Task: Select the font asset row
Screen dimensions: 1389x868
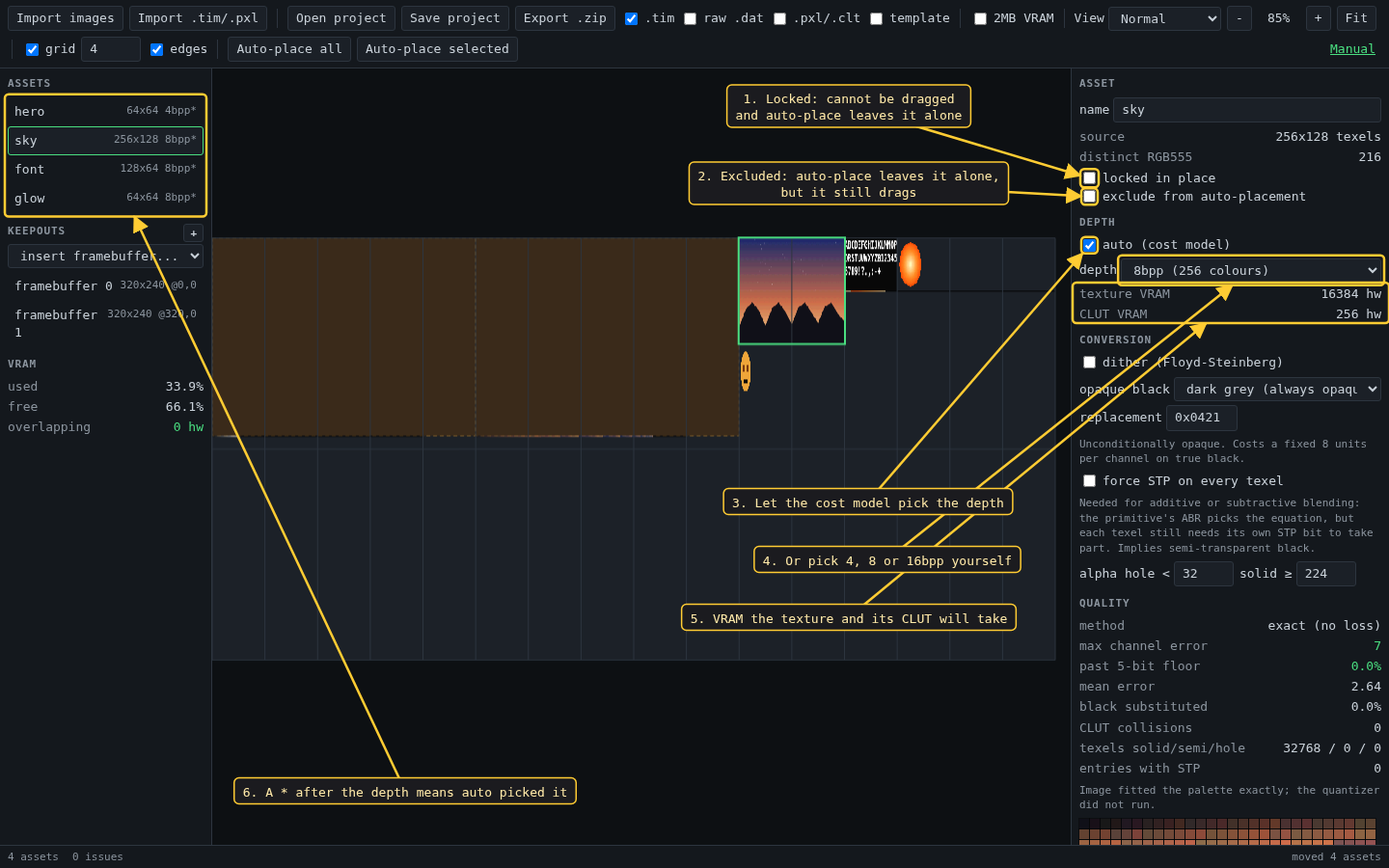Action: pyautogui.click(x=106, y=169)
